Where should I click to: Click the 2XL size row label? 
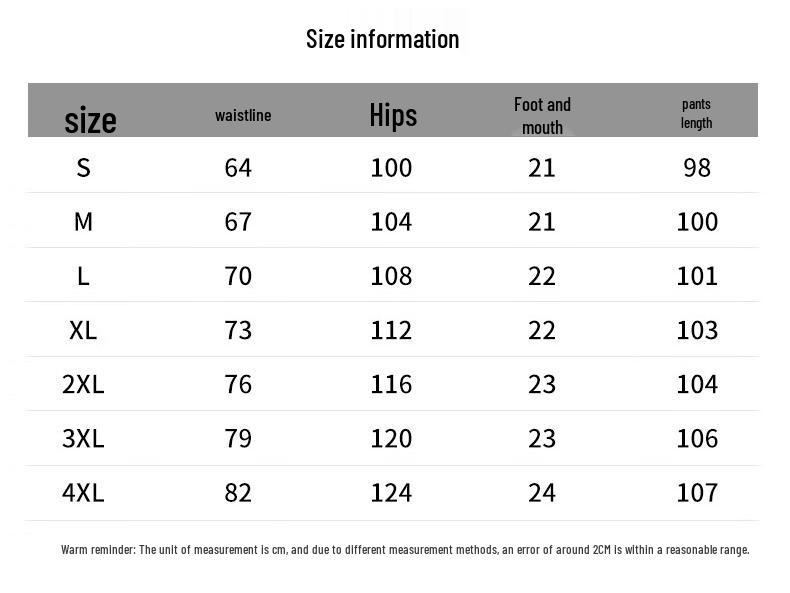click(83, 384)
